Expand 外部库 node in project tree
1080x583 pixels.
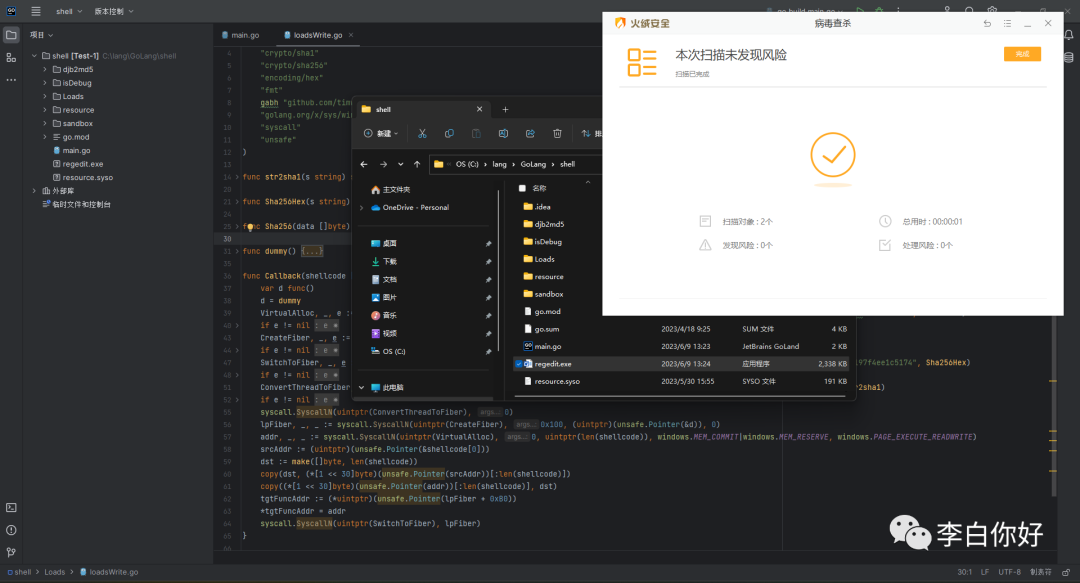tap(34, 191)
